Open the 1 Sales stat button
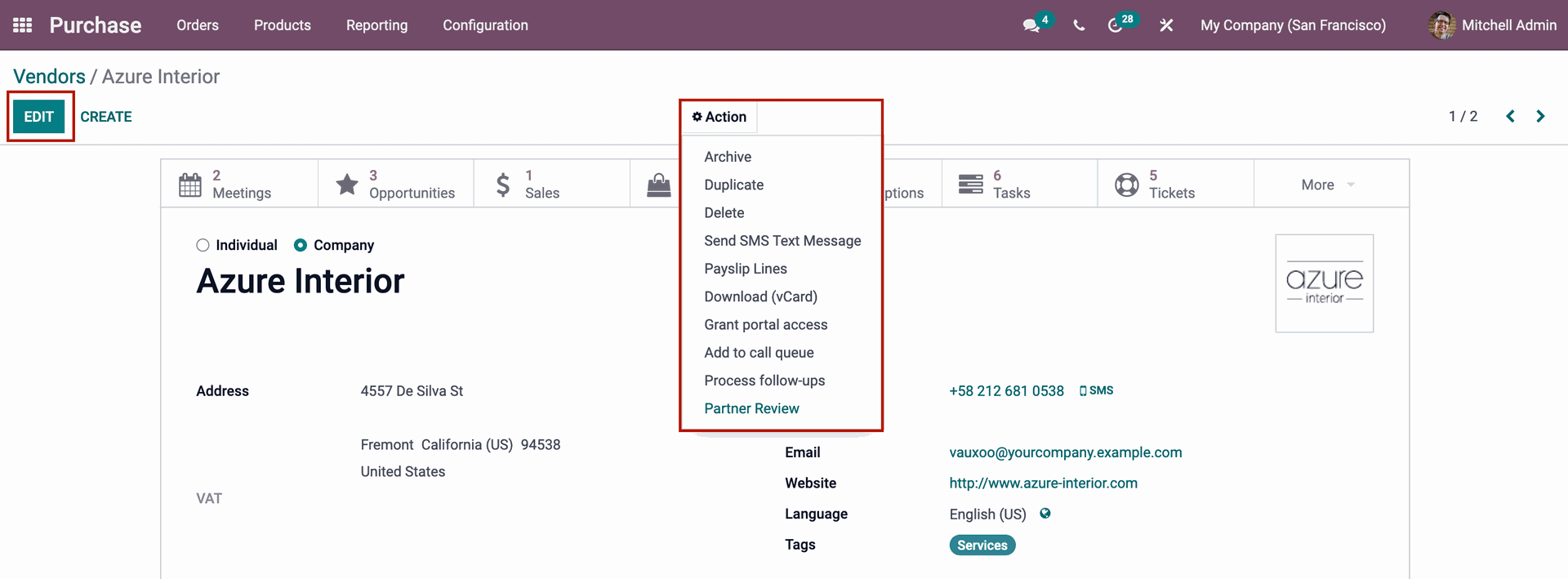The width and height of the screenshot is (1568, 579). (552, 185)
